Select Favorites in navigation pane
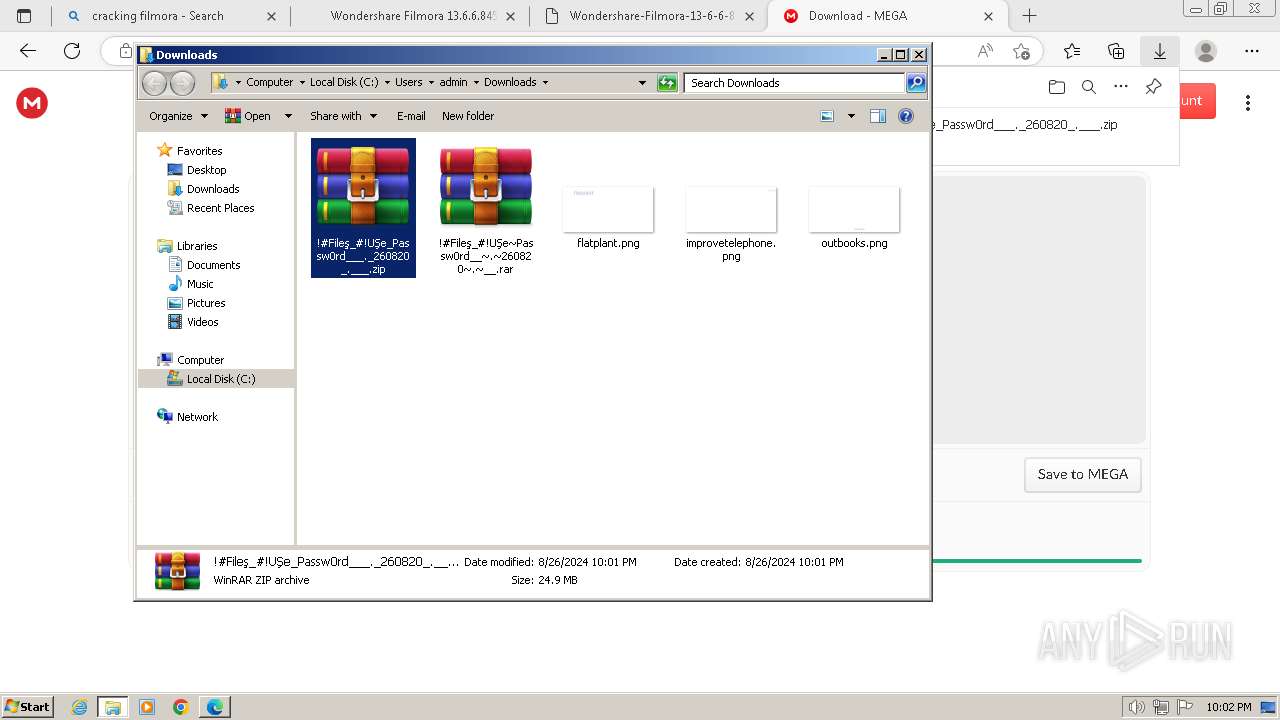1280x720 pixels. coord(199,151)
